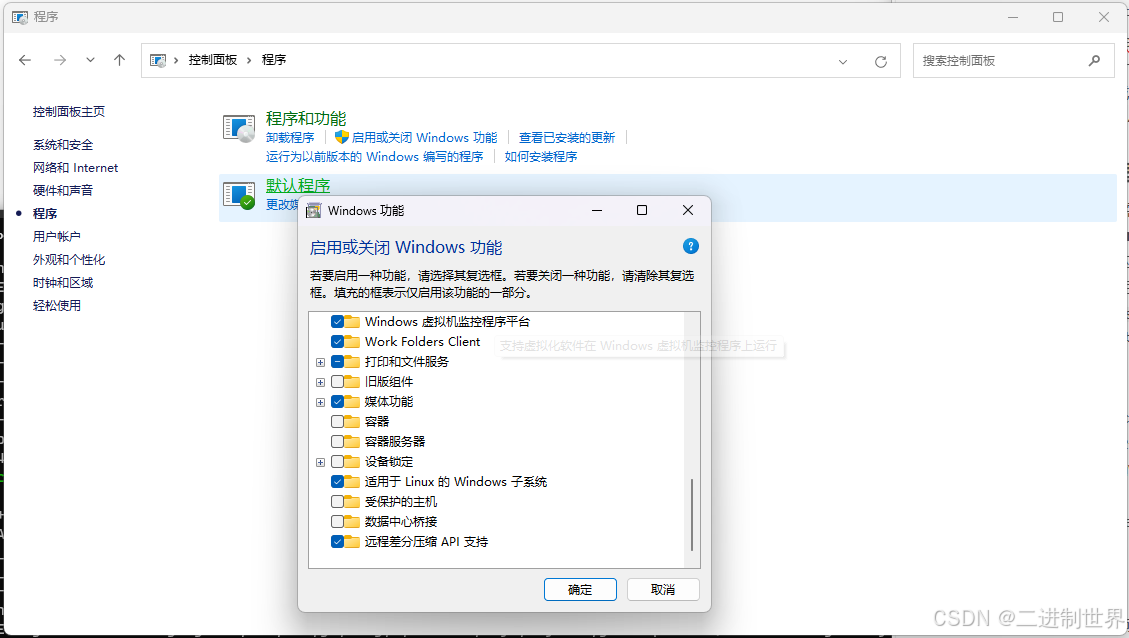The height and width of the screenshot is (638, 1129).
Task: Click the 如何安装程序 link
Action: 541,157
